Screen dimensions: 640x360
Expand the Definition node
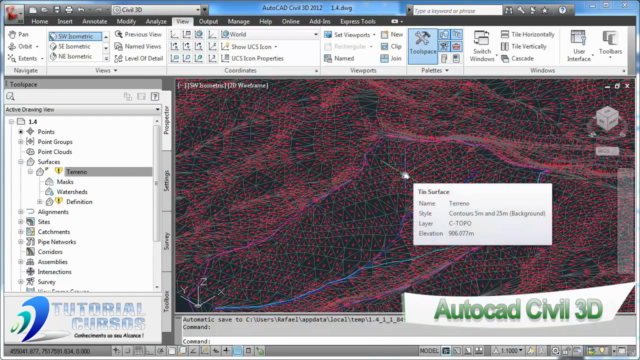tap(40, 202)
